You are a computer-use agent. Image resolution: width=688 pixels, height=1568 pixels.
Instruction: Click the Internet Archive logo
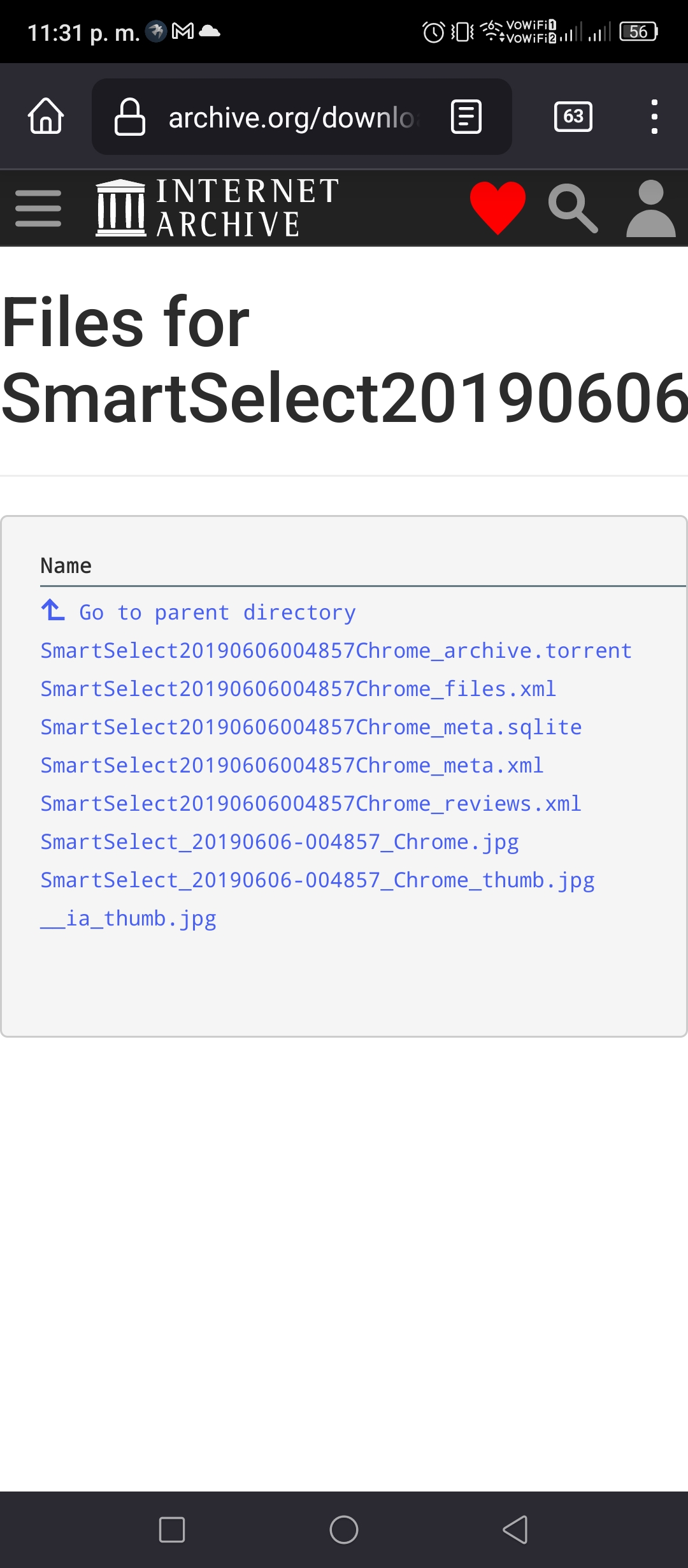pos(217,208)
